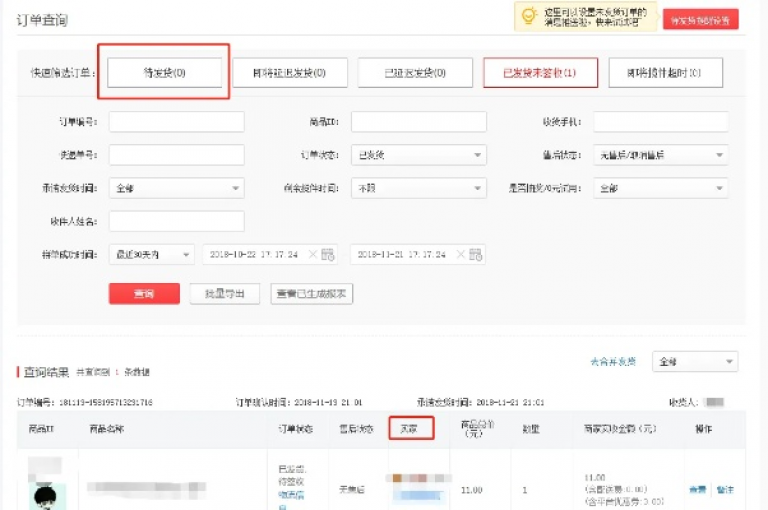Screen dimensions: 768x510
Task: Open calendar picker for start date 2018-10-22
Action: [328, 254]
